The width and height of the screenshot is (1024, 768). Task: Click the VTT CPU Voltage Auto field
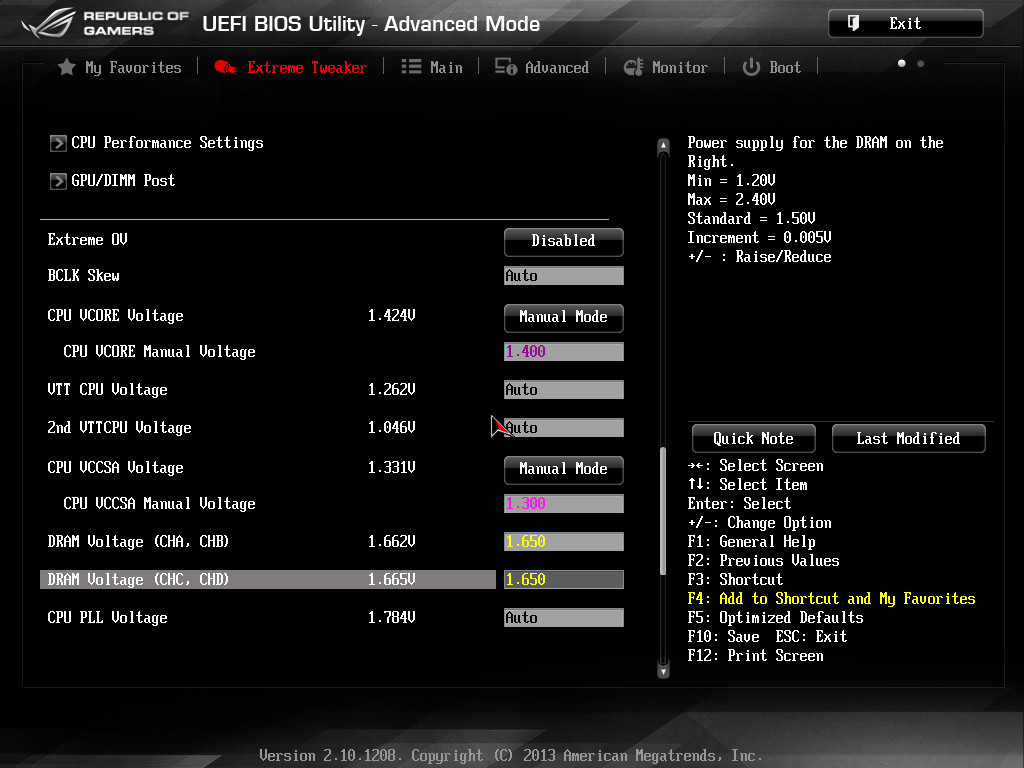point(564,390)
